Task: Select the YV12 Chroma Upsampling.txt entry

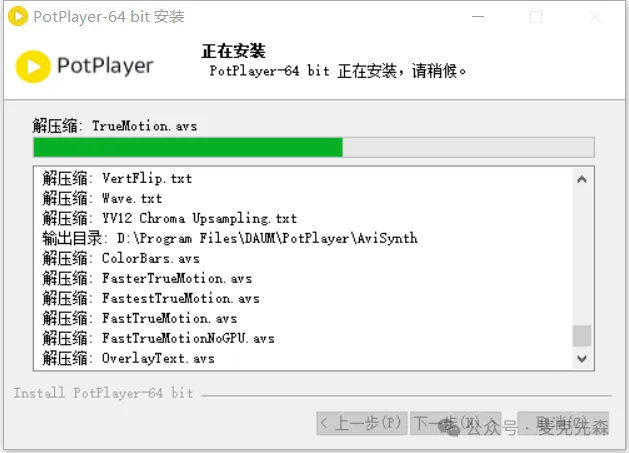Action: [170, 218]
